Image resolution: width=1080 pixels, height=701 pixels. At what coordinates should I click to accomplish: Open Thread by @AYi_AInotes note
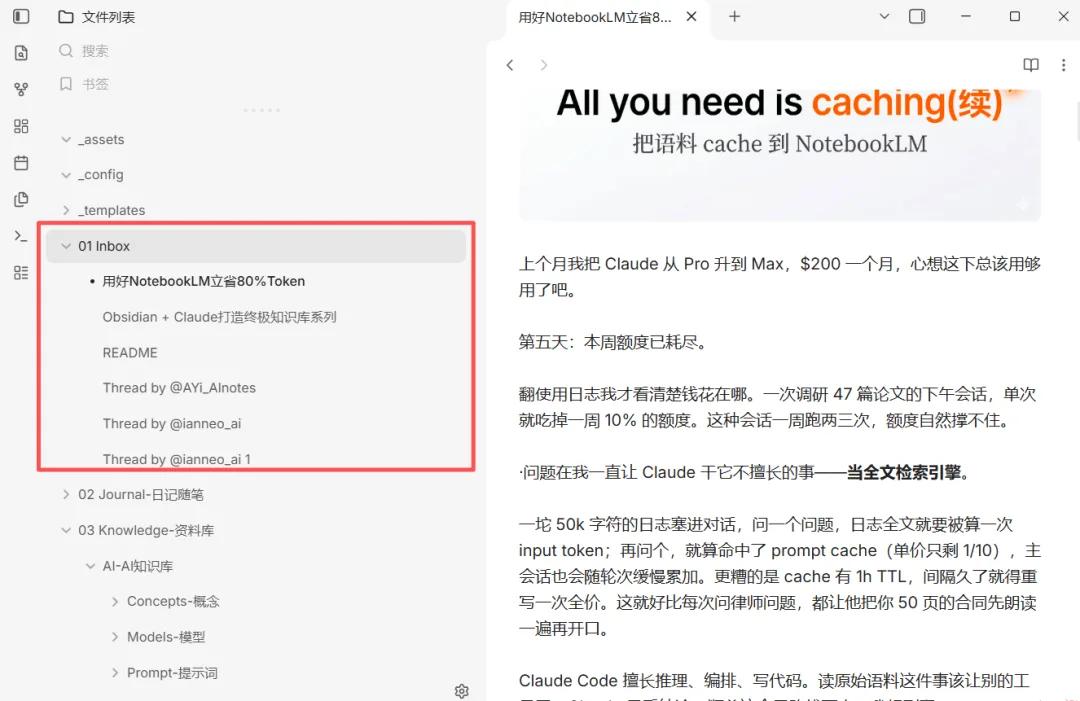pyautogui.click(x=179, y=388)
